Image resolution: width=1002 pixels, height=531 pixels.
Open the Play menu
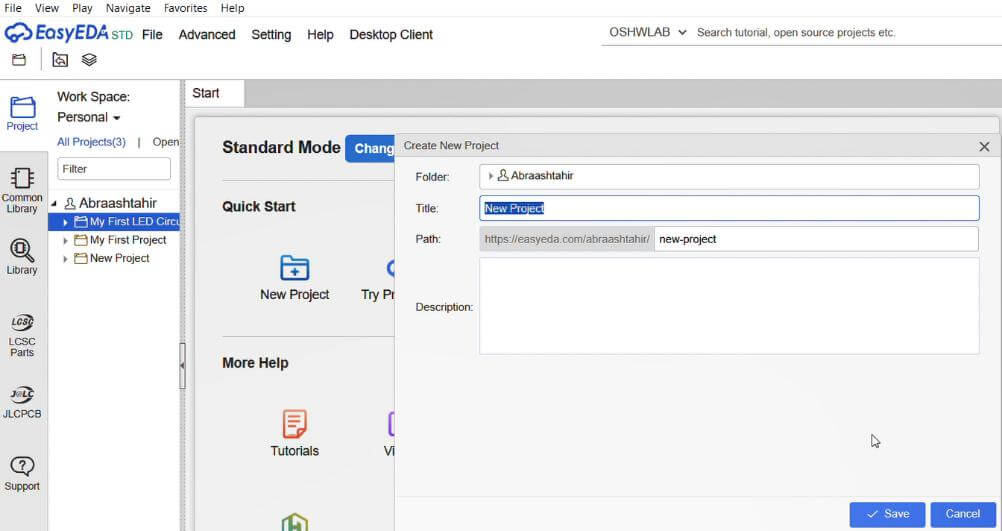[82, 8]
